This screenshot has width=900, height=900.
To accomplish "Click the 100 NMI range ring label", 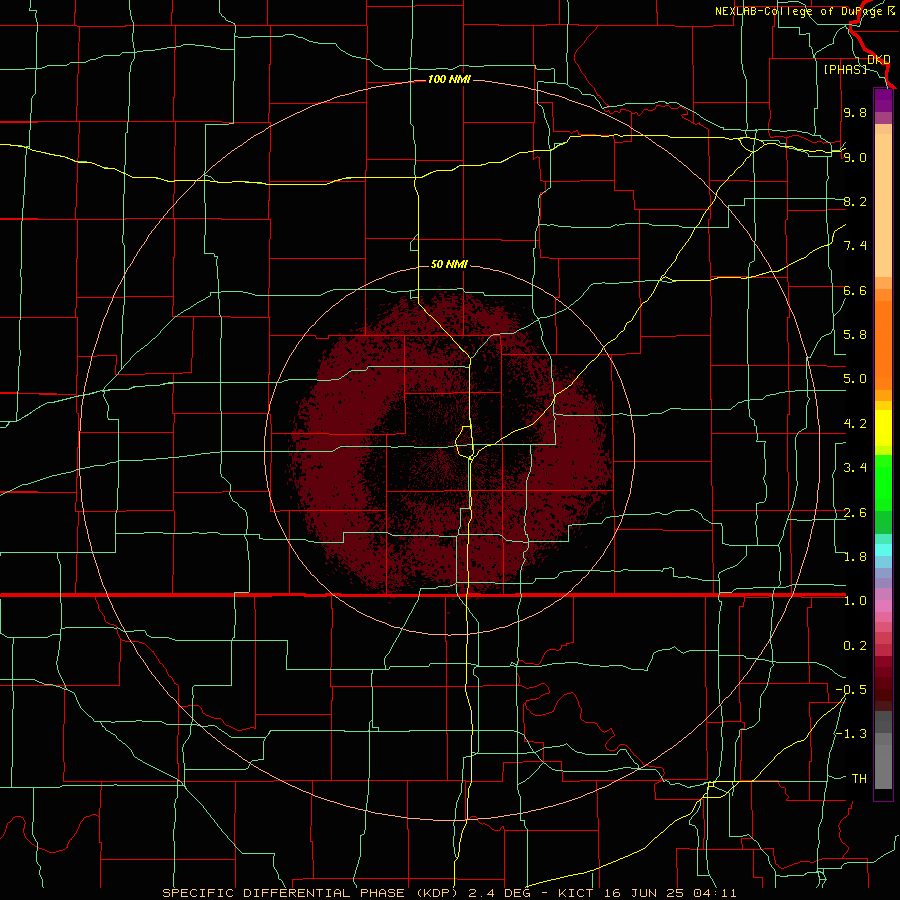I will (449, 79).
